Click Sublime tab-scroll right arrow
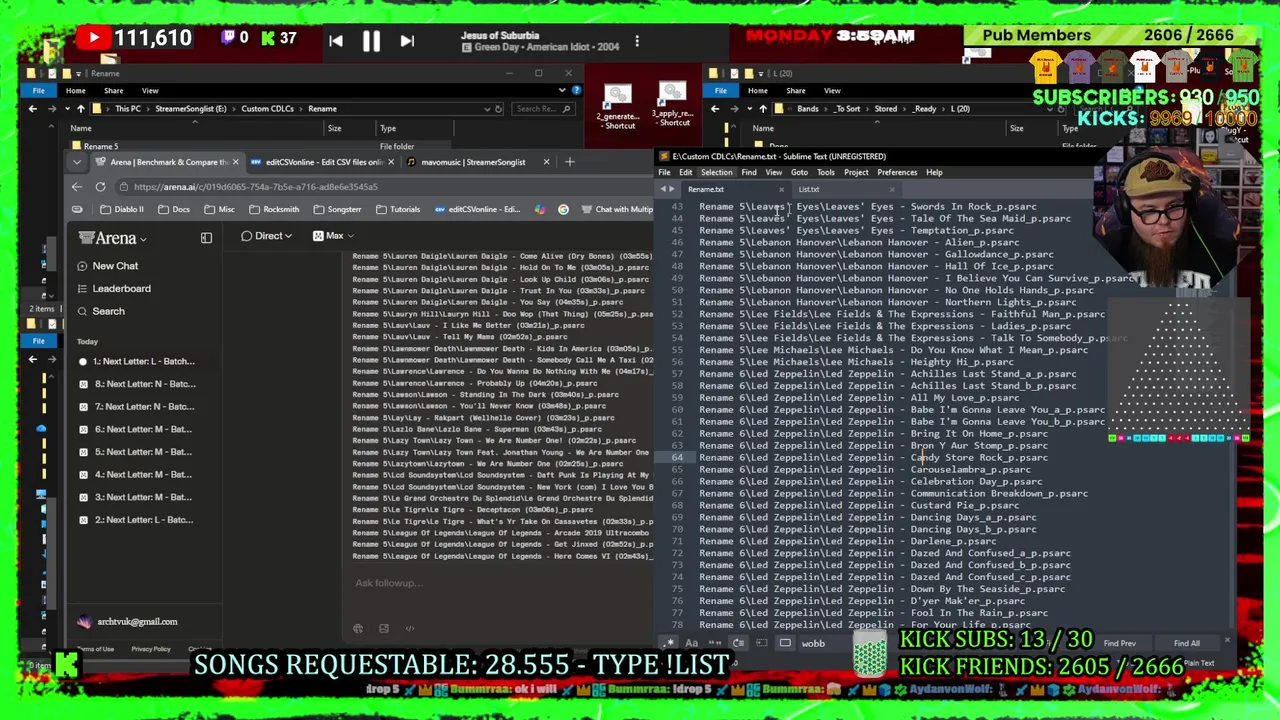The image size is (1280, 720). tap(671, 189)
